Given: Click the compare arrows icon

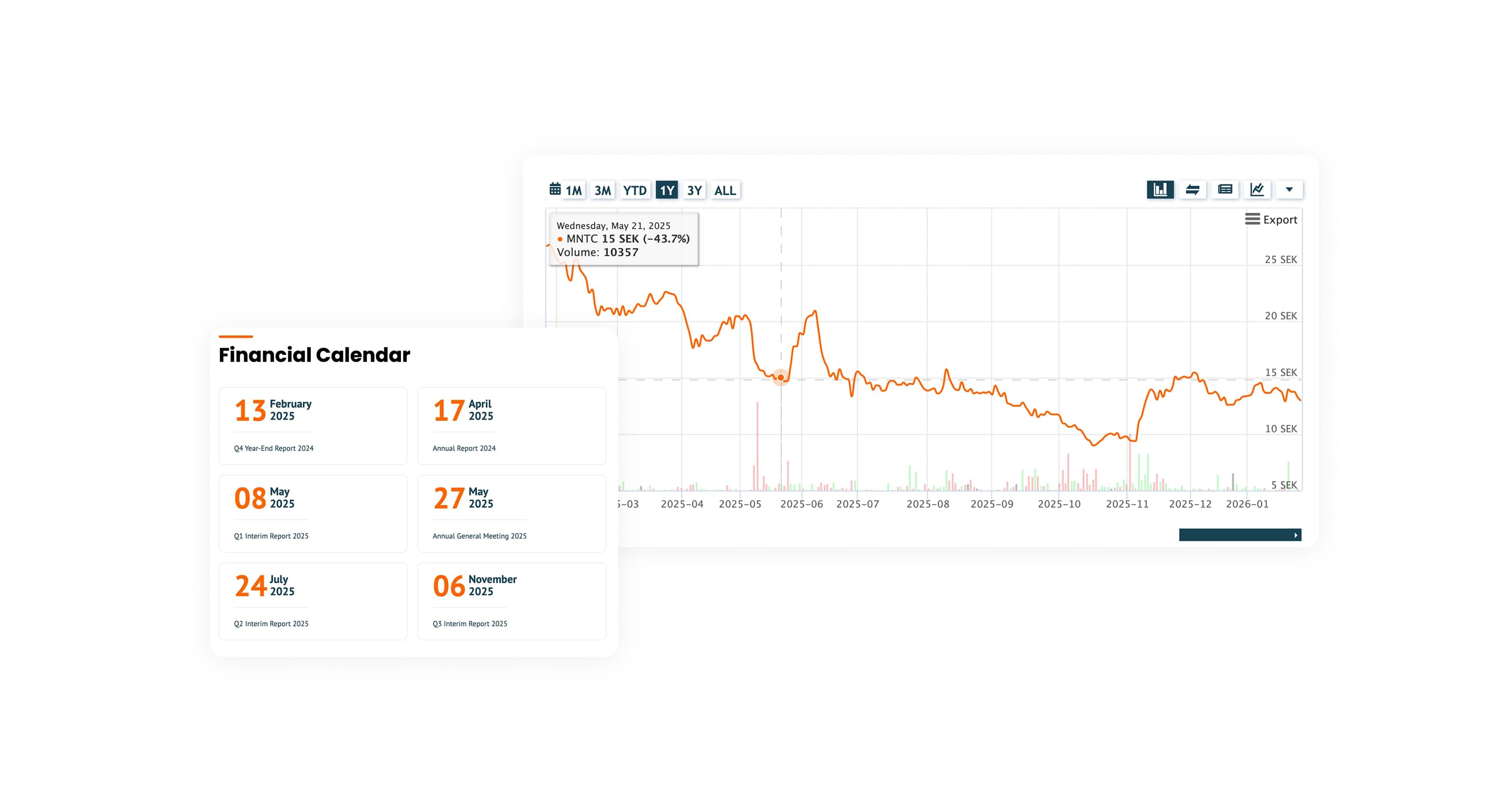Looking at the screenshot, I should coord(1192,190).
